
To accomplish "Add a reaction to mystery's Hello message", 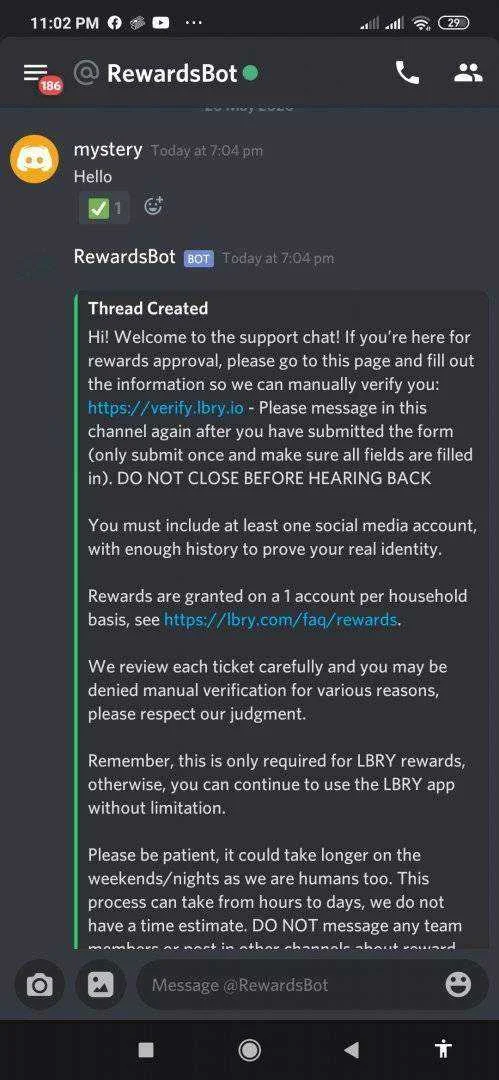I will pyautogui.click(x=153, y=206).
